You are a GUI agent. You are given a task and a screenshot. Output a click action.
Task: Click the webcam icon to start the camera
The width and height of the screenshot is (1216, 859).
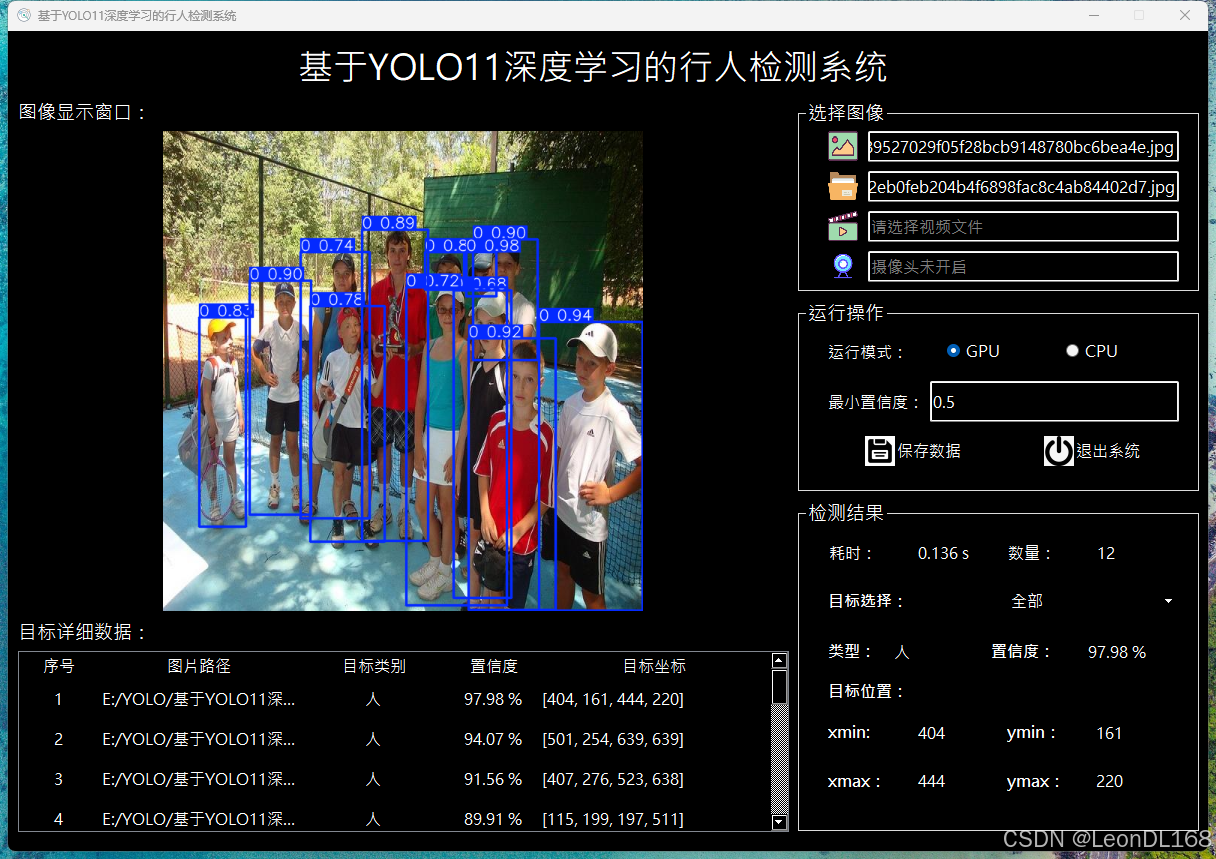click(x=842, y=265)
